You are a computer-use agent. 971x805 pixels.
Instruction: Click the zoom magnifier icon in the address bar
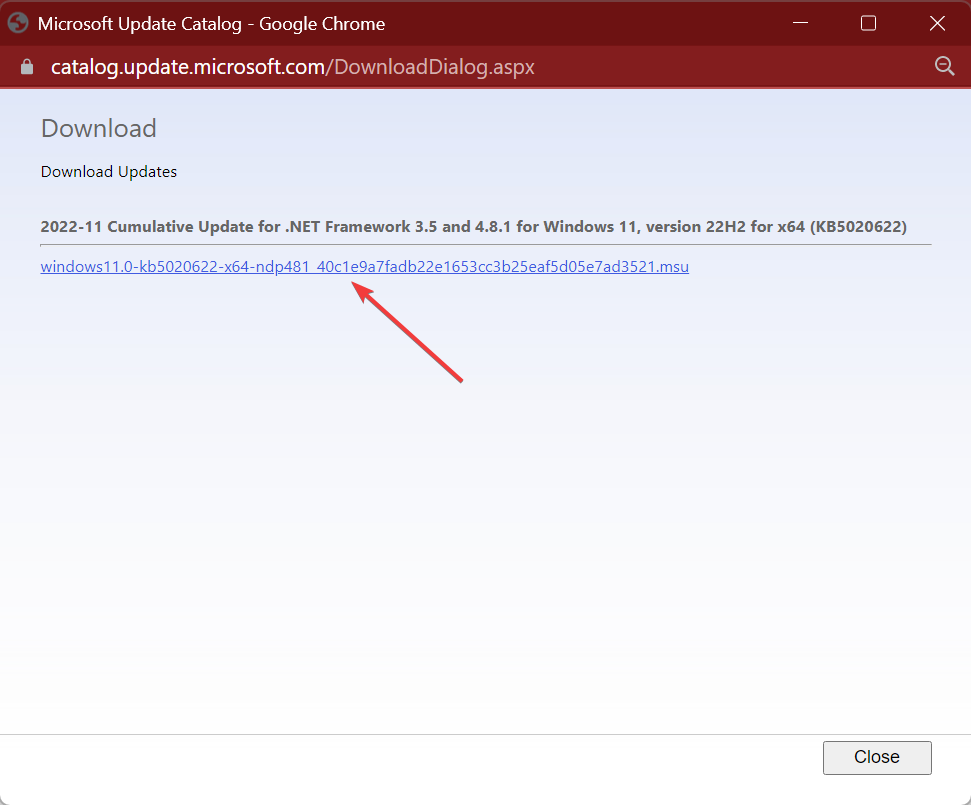click(944, 66)
